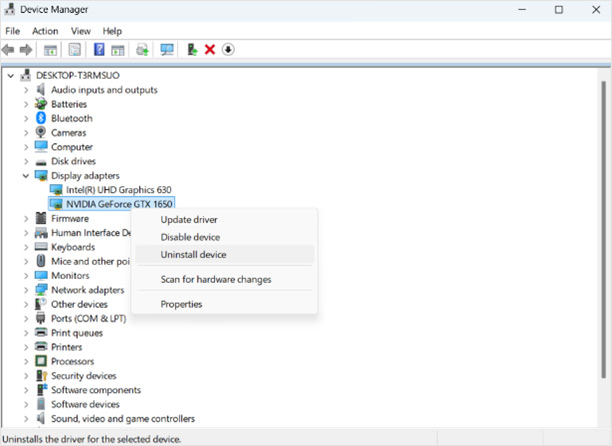The image size is (612, 446).
Task: Open the blue Help toolbar icon
Action: tap(99, 50)
